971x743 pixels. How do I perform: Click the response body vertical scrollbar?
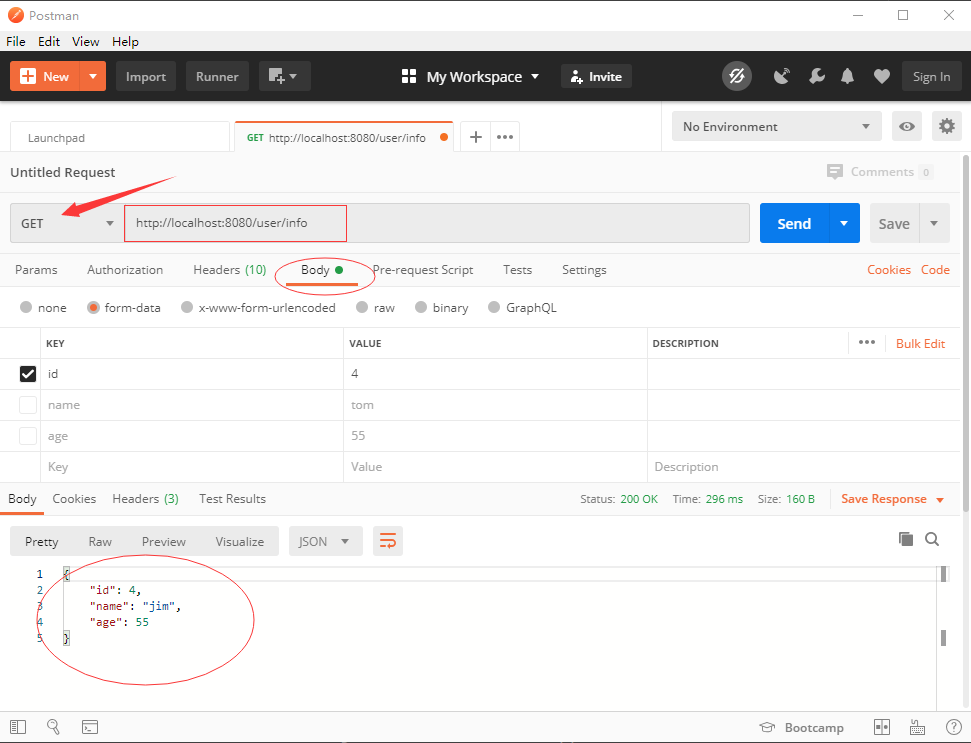coord(943,637)
